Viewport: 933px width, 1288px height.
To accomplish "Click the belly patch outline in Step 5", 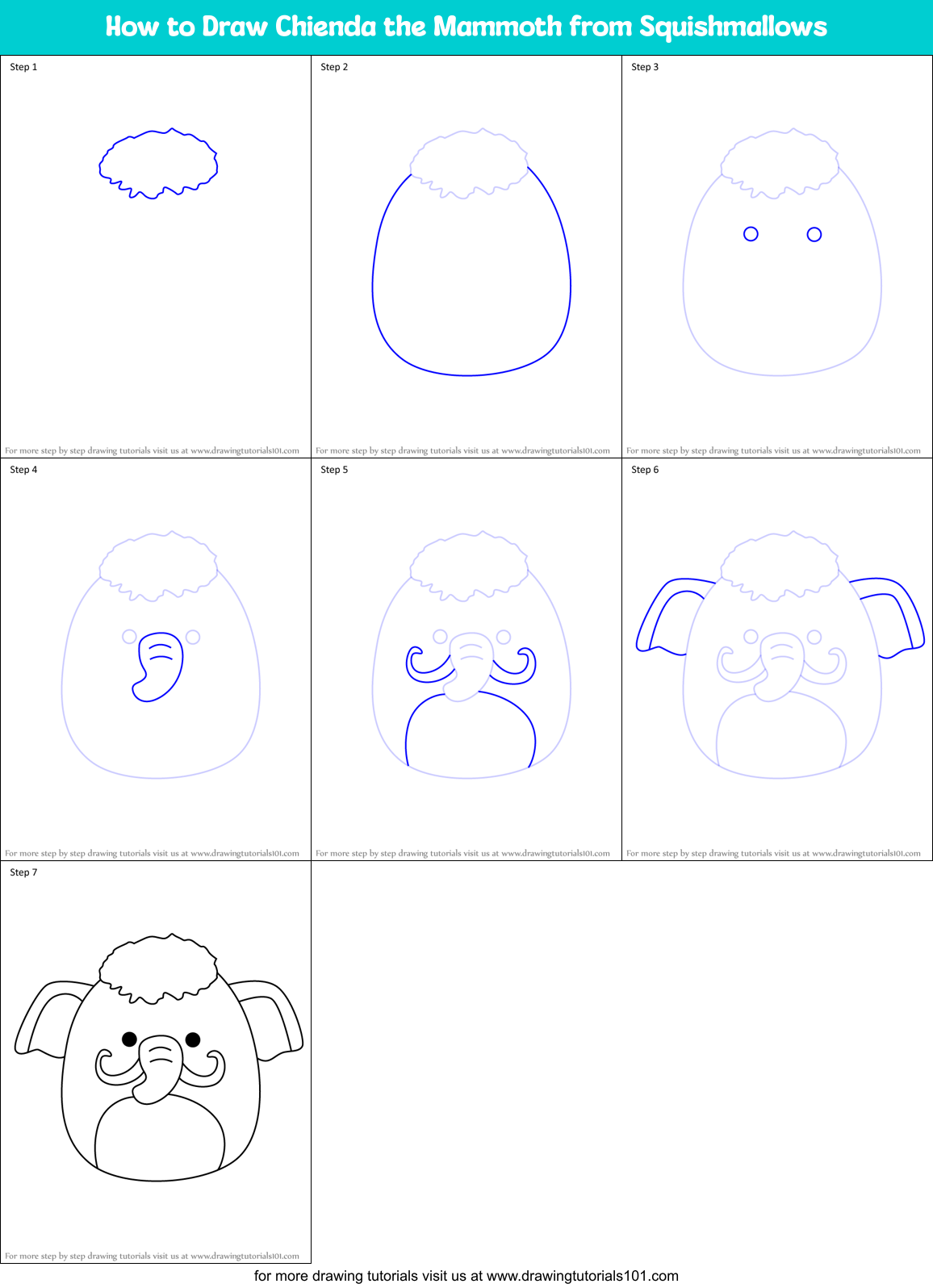I will click(x=471, y=729).
